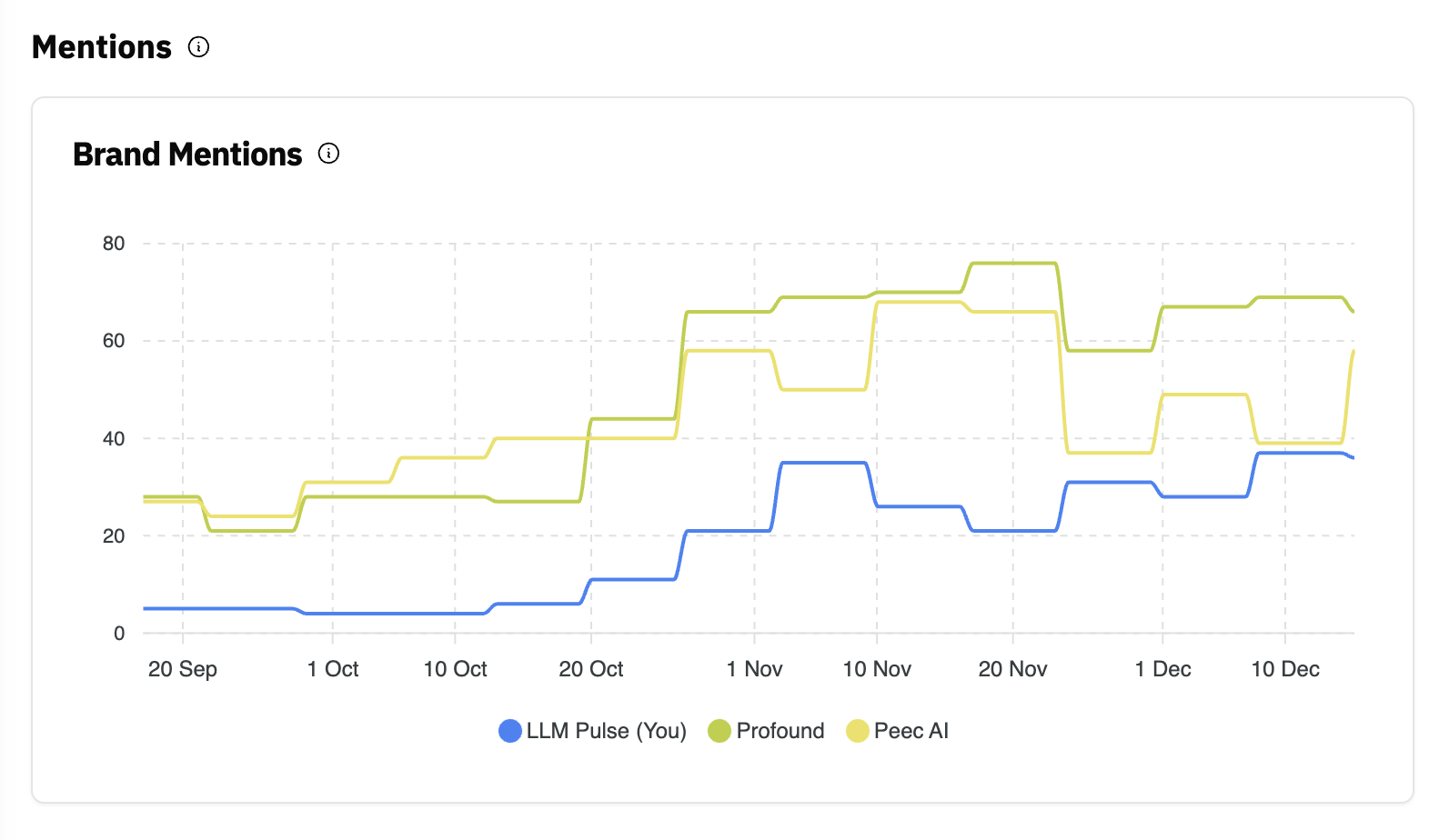Select the 10 Dec date label
1439x840 pixels.
pyautogui.click(x=1285, y=669)
